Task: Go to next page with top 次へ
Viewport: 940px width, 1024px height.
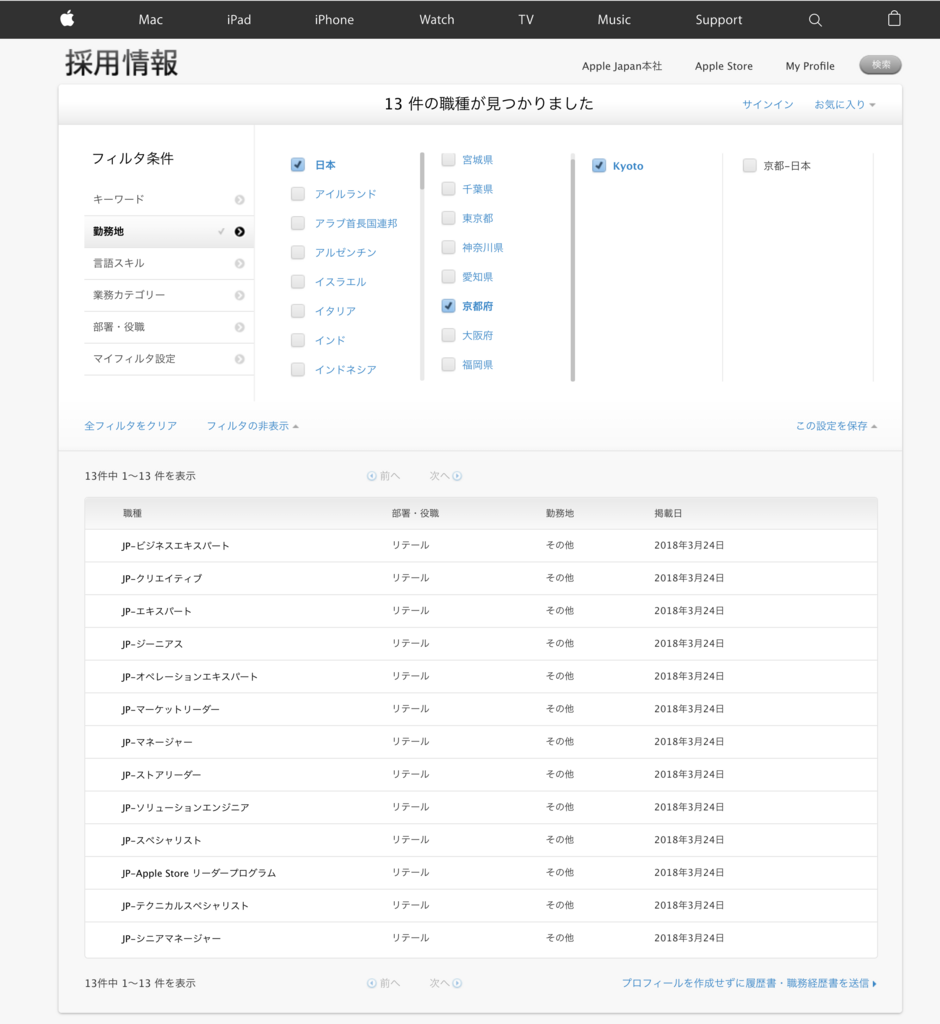Action: pyautogui.click(x=446, y=476)
